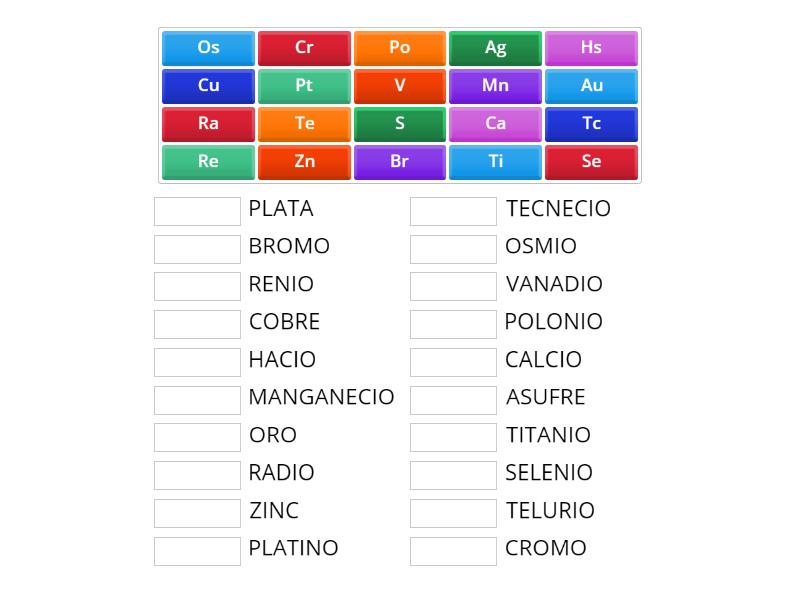Select the Cr element tile

point(304,47)
